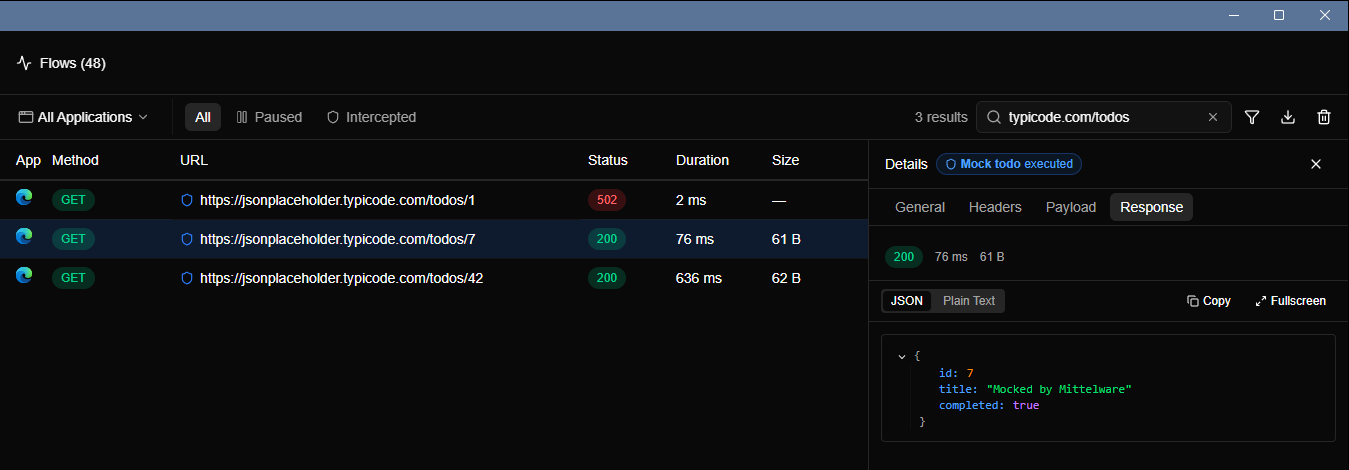Image resolution: width=1349 pixels, height=470 pixels.
Task: Click shield icon beside todos/42 URL
Action: click(186, 278)
